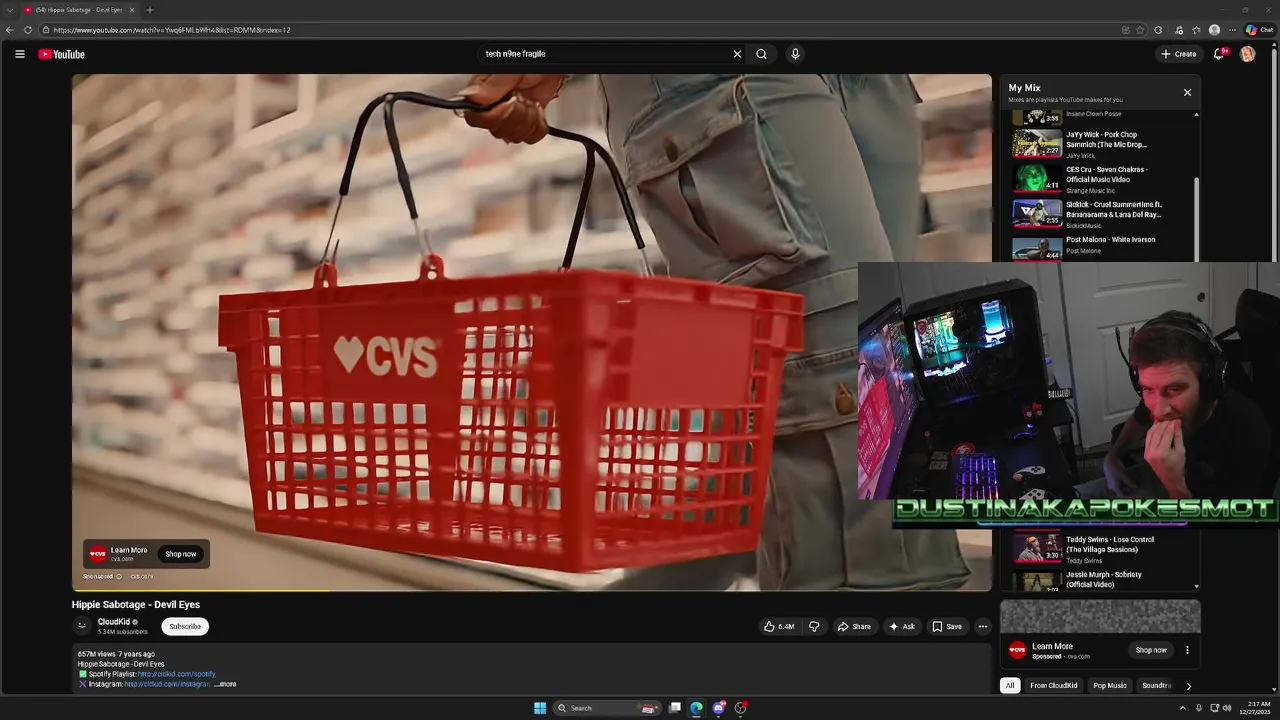Click the Share button

854,627
